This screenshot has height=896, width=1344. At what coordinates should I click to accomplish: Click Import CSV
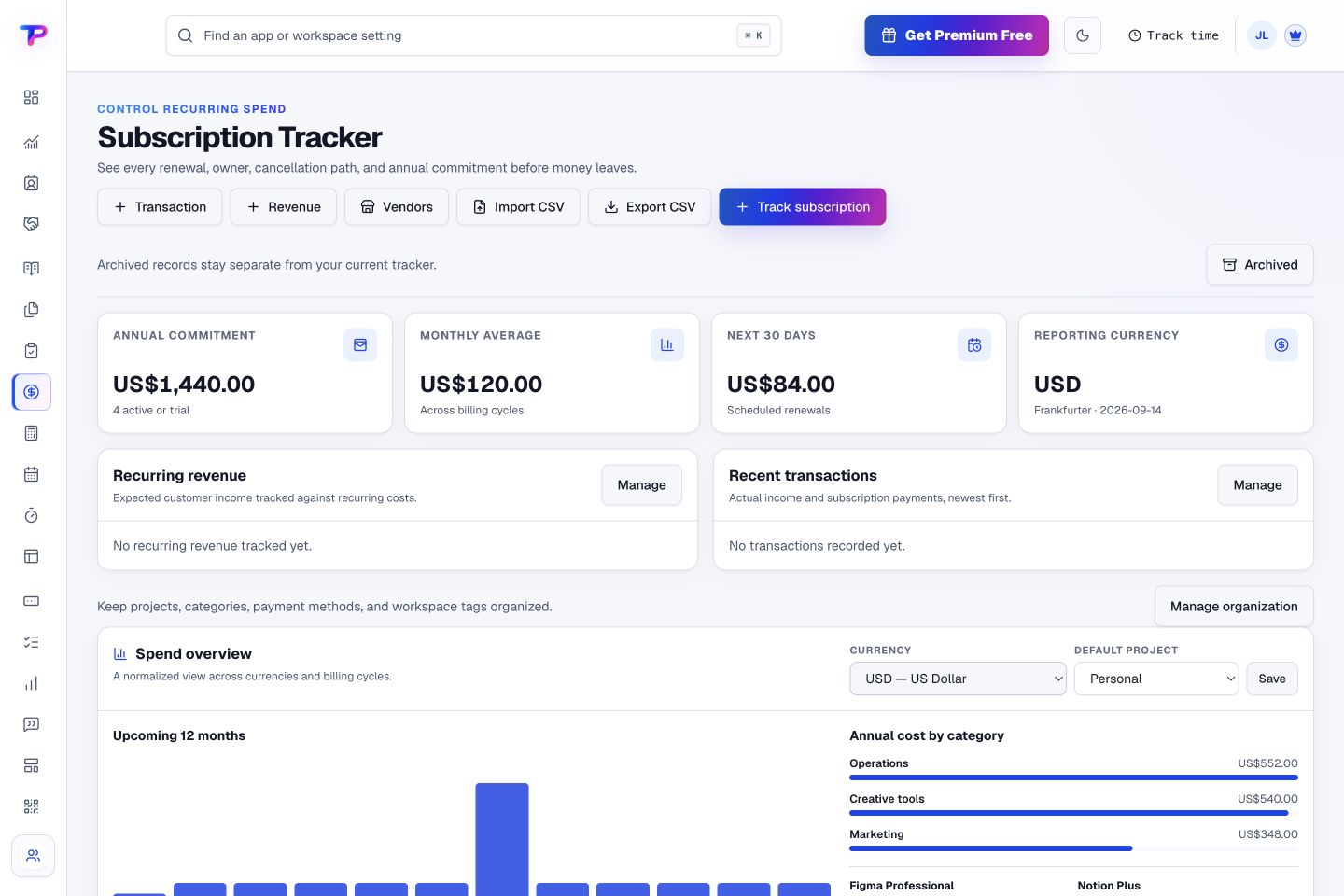coord(518,207)
